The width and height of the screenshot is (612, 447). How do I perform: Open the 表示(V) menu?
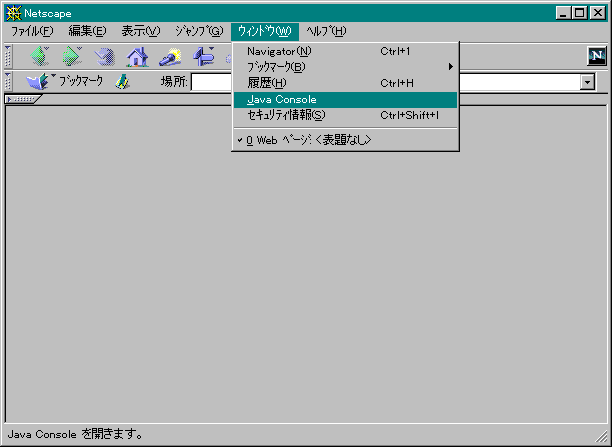point(141,31)
